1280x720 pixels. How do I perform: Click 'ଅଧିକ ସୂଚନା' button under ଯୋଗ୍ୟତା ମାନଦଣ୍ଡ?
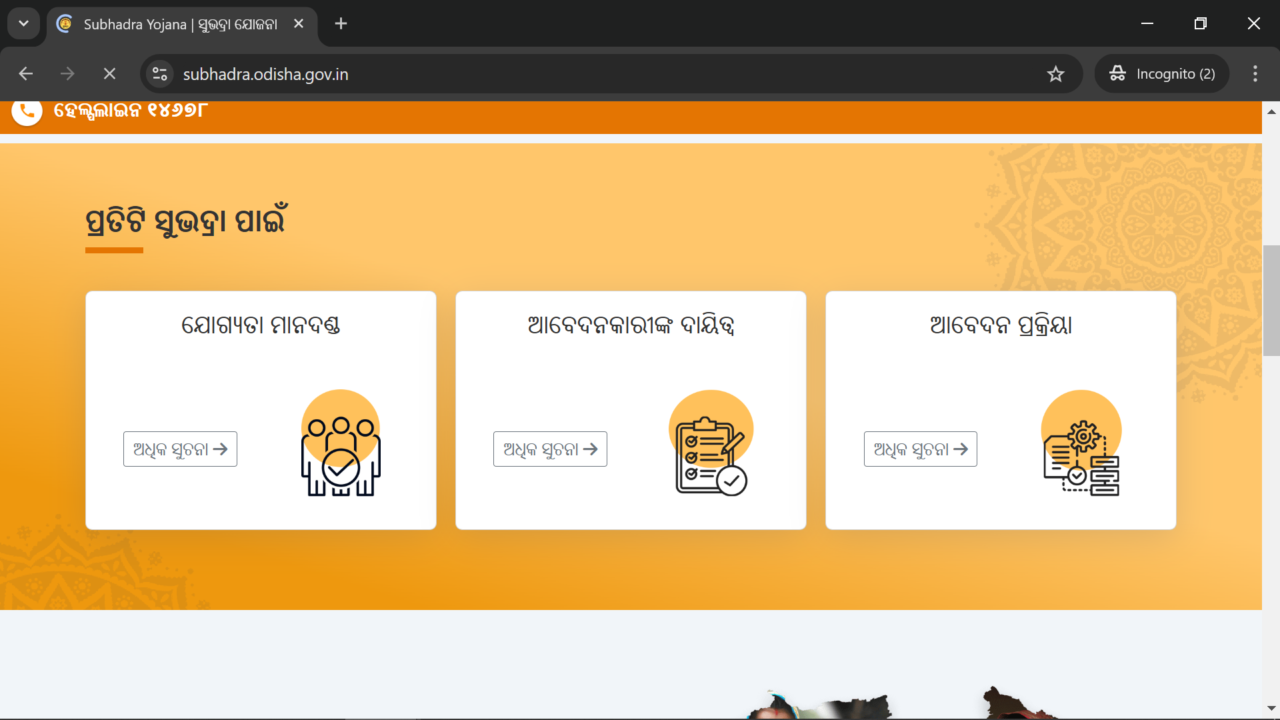pyautogui.click(x=180, y=449)
